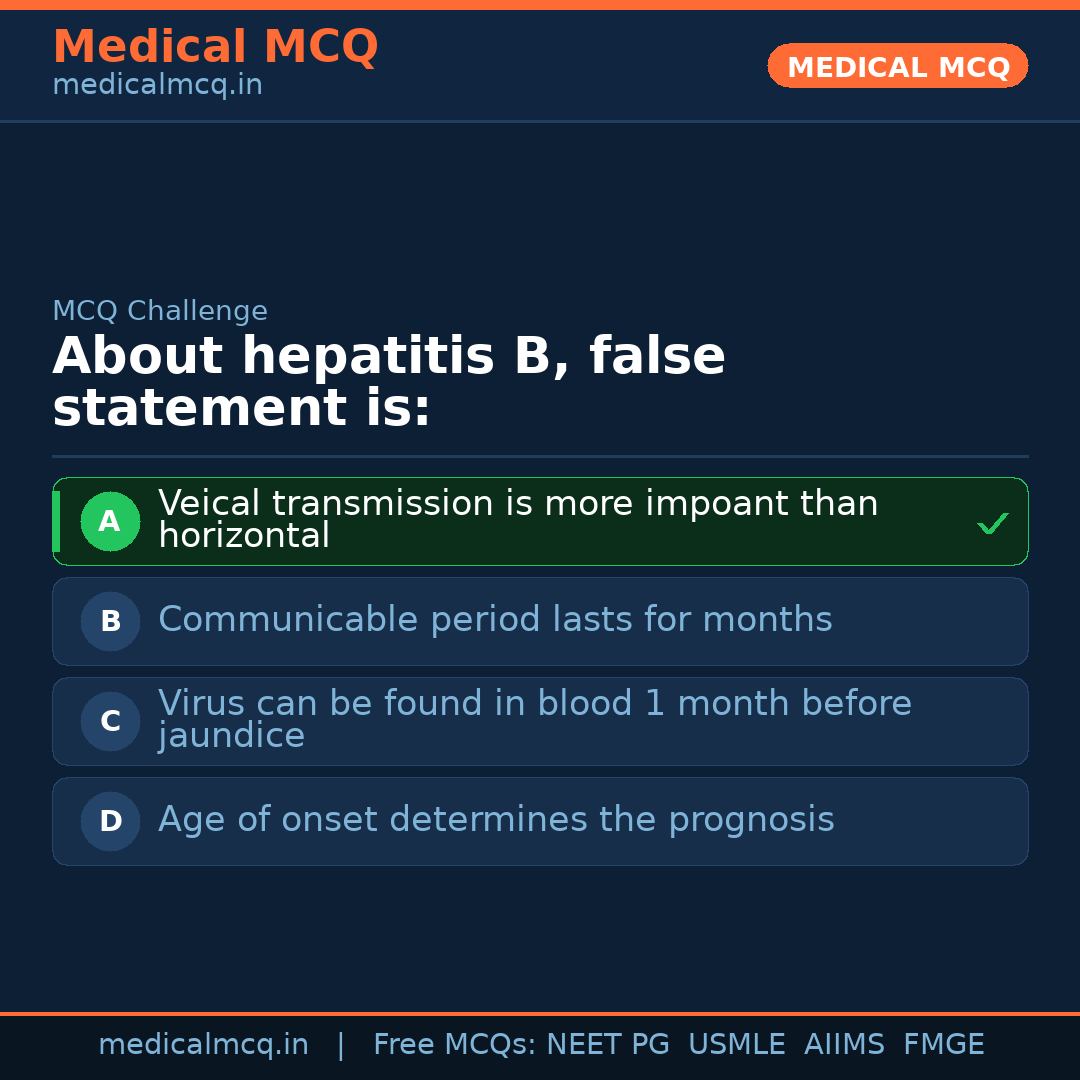This screenshot has width=1080, height=1080.
Task: Open medicalmcq.in link in the footer
Action: [x=203, y=1045]
